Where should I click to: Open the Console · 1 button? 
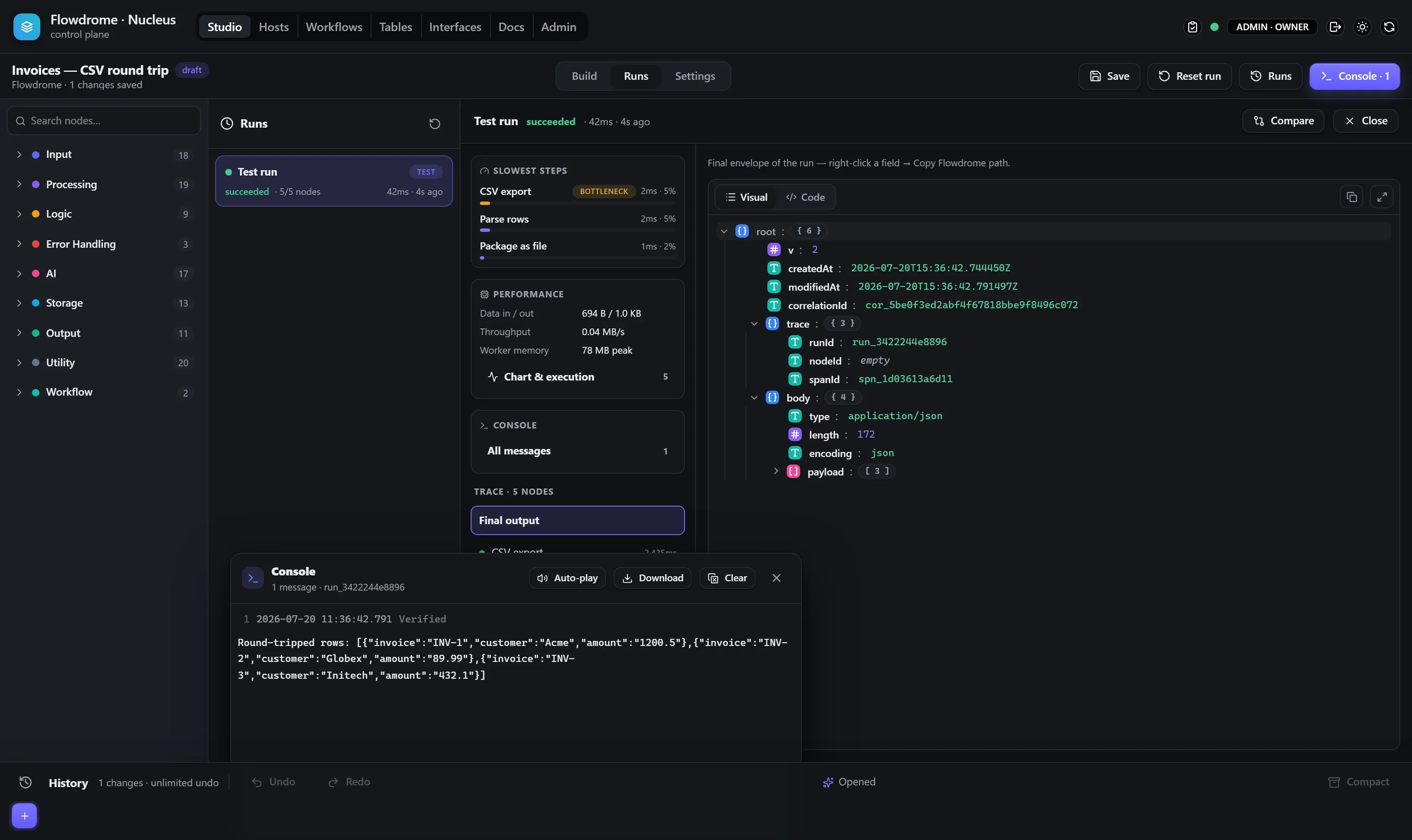[1354, 76]
